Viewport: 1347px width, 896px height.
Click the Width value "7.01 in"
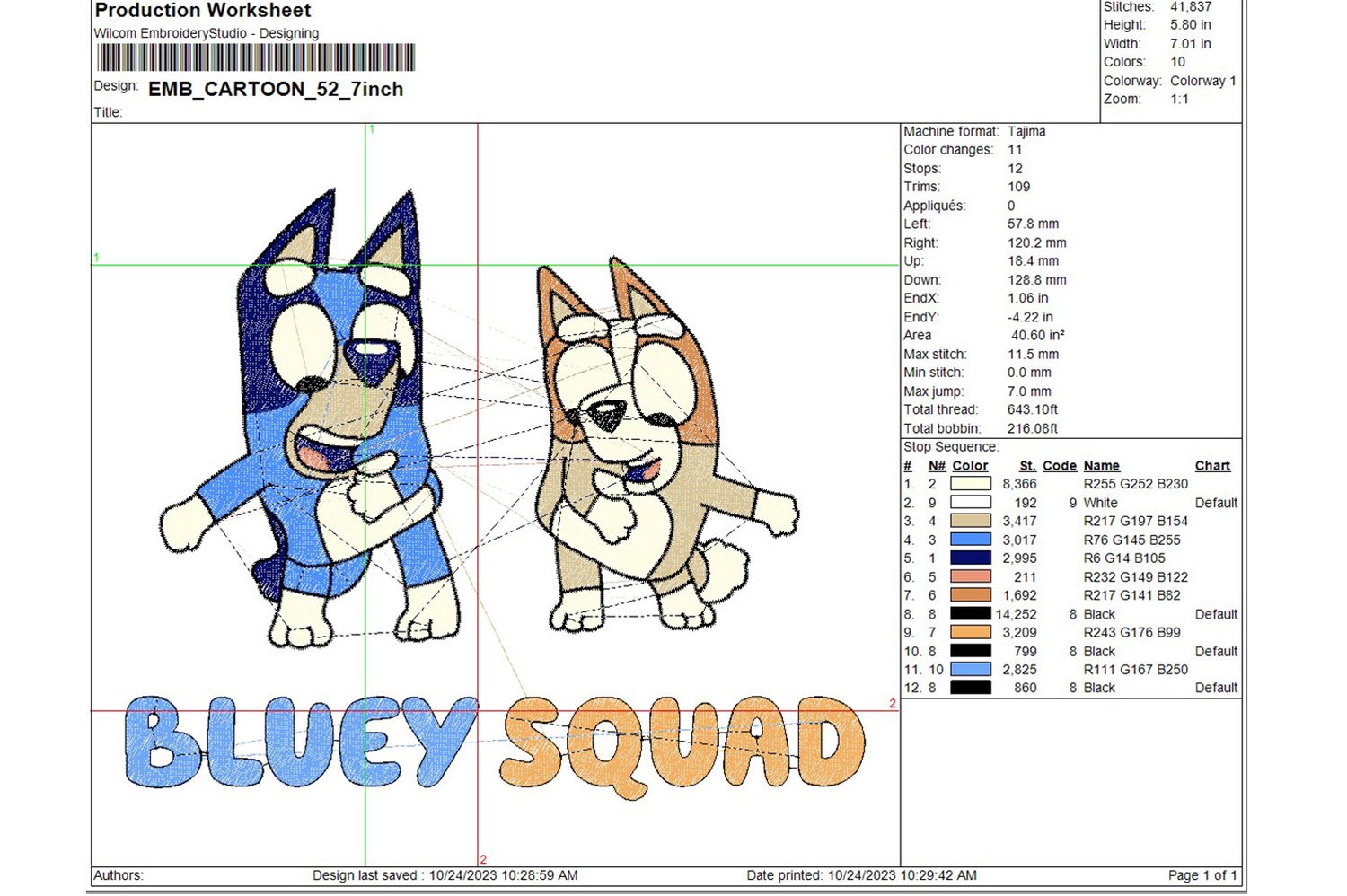point(1191,44)
